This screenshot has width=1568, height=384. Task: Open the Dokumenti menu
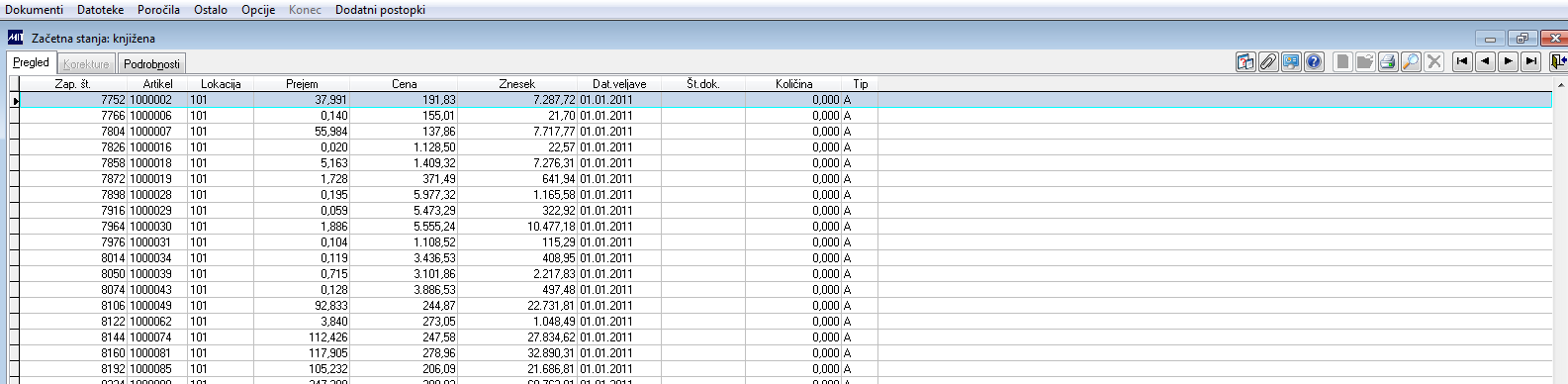pos(35,10)
